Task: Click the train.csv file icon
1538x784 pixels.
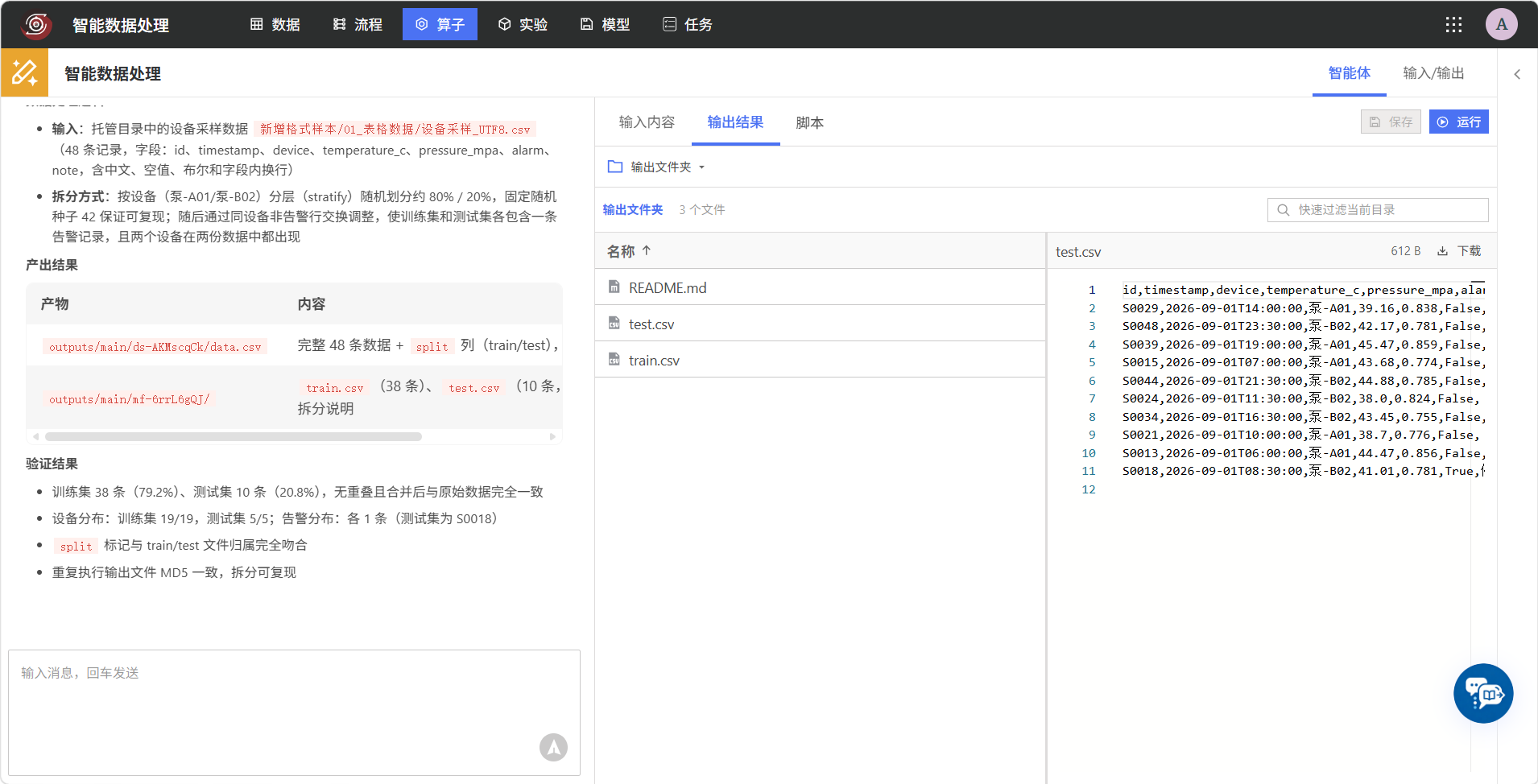Action: [614, 360]
